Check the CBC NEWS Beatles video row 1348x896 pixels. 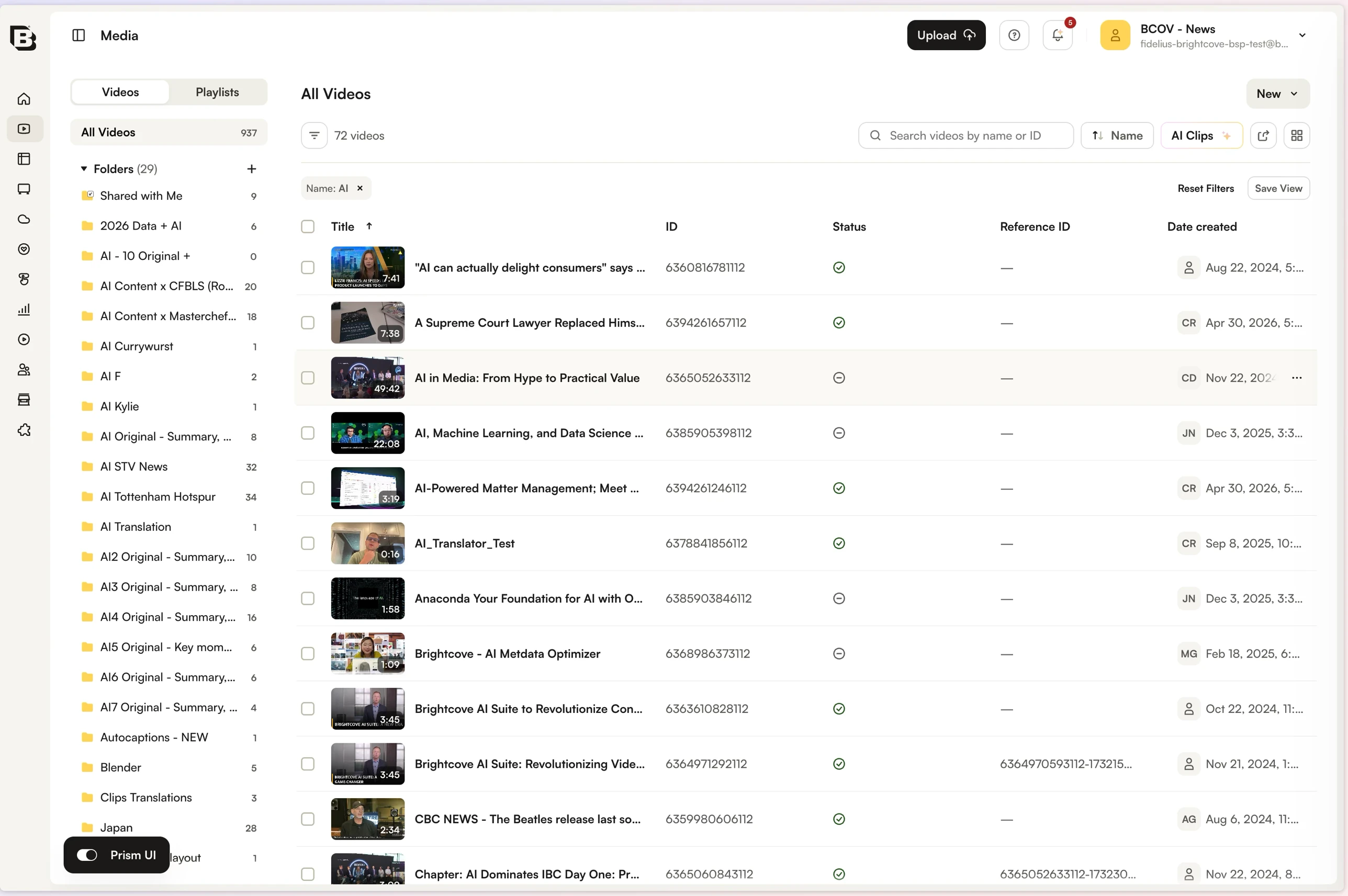[x=308, y=819]
